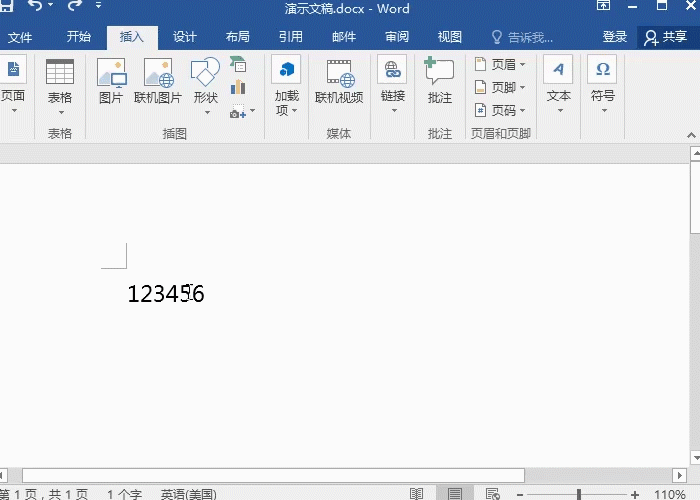
Task: Click the vertical scrollbar up arrow
Action: point(696,154)
